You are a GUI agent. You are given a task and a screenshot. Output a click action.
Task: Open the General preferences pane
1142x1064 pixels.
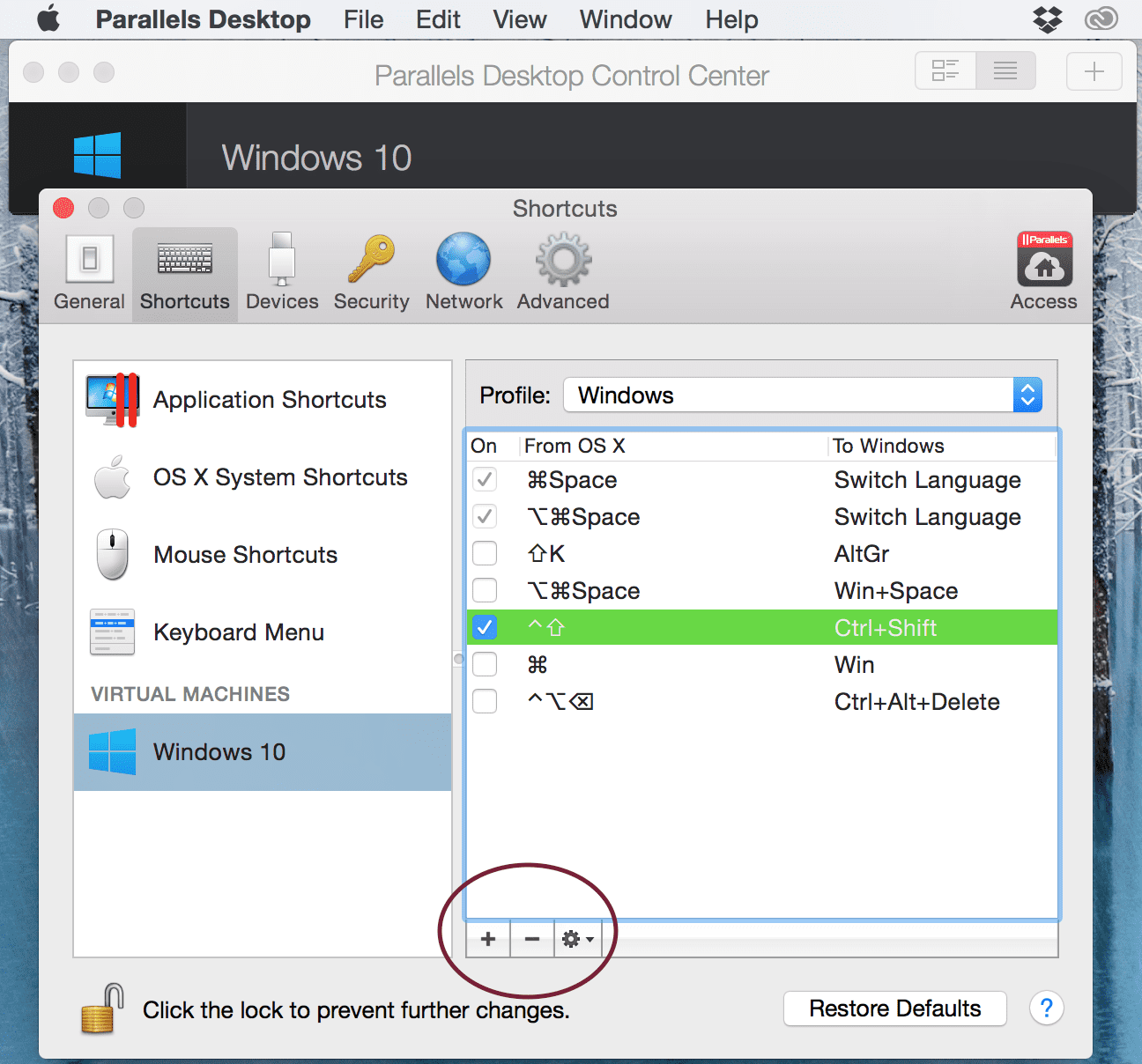[x=89, y=273]
